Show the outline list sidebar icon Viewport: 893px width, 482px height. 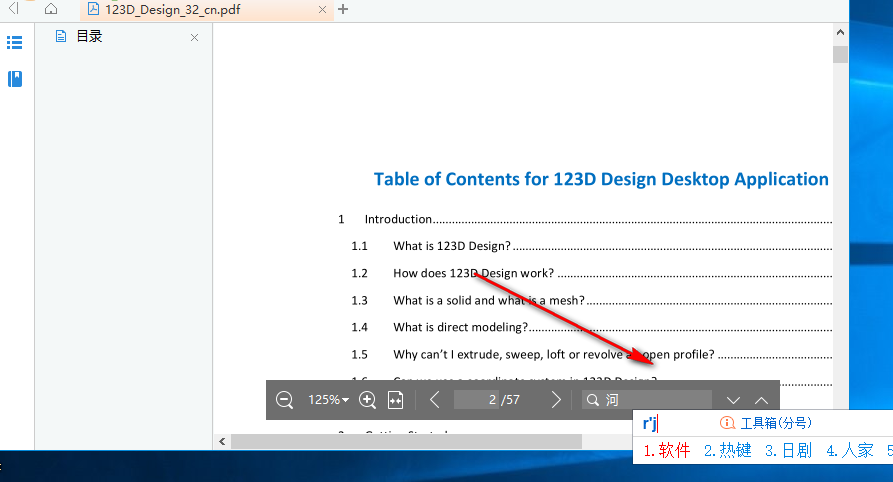pos(15,43)
